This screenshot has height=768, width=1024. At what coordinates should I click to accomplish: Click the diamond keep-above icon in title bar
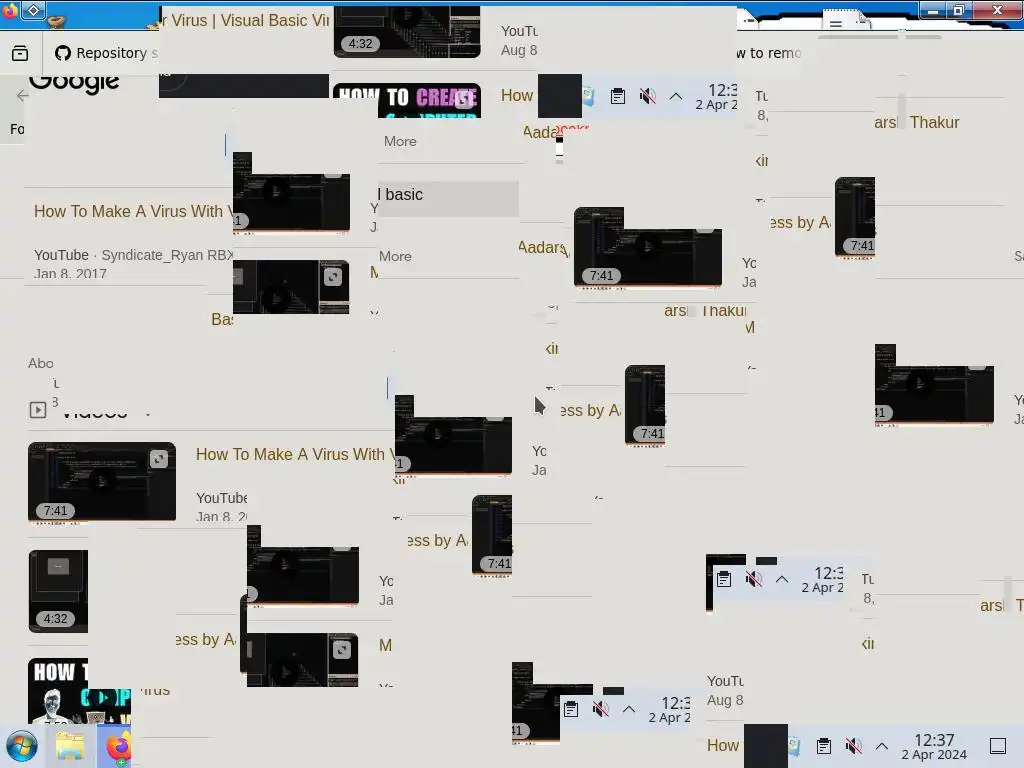pos(34,10)
